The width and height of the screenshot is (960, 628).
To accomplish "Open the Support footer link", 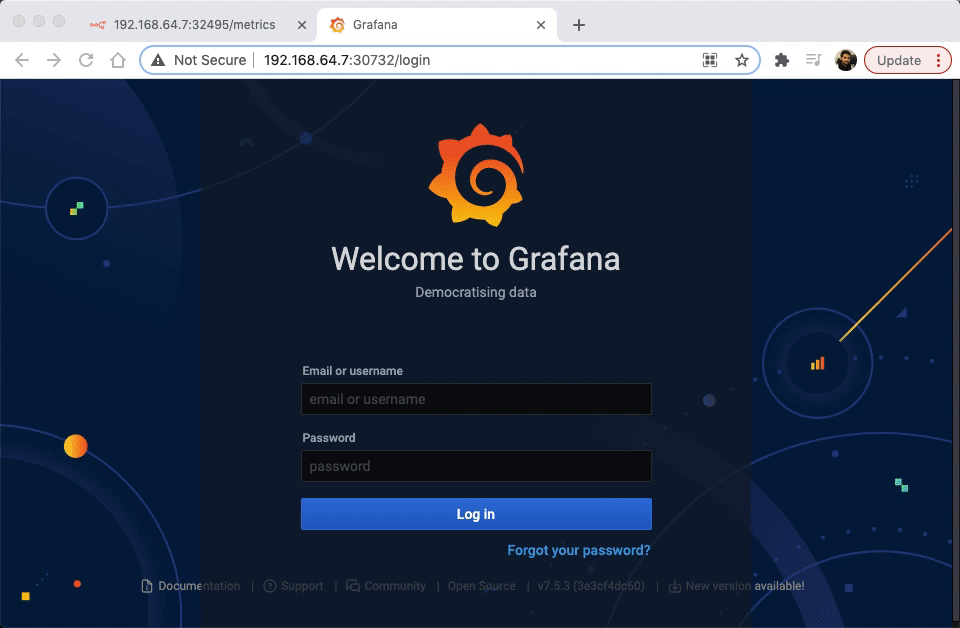I will point(302,586).
